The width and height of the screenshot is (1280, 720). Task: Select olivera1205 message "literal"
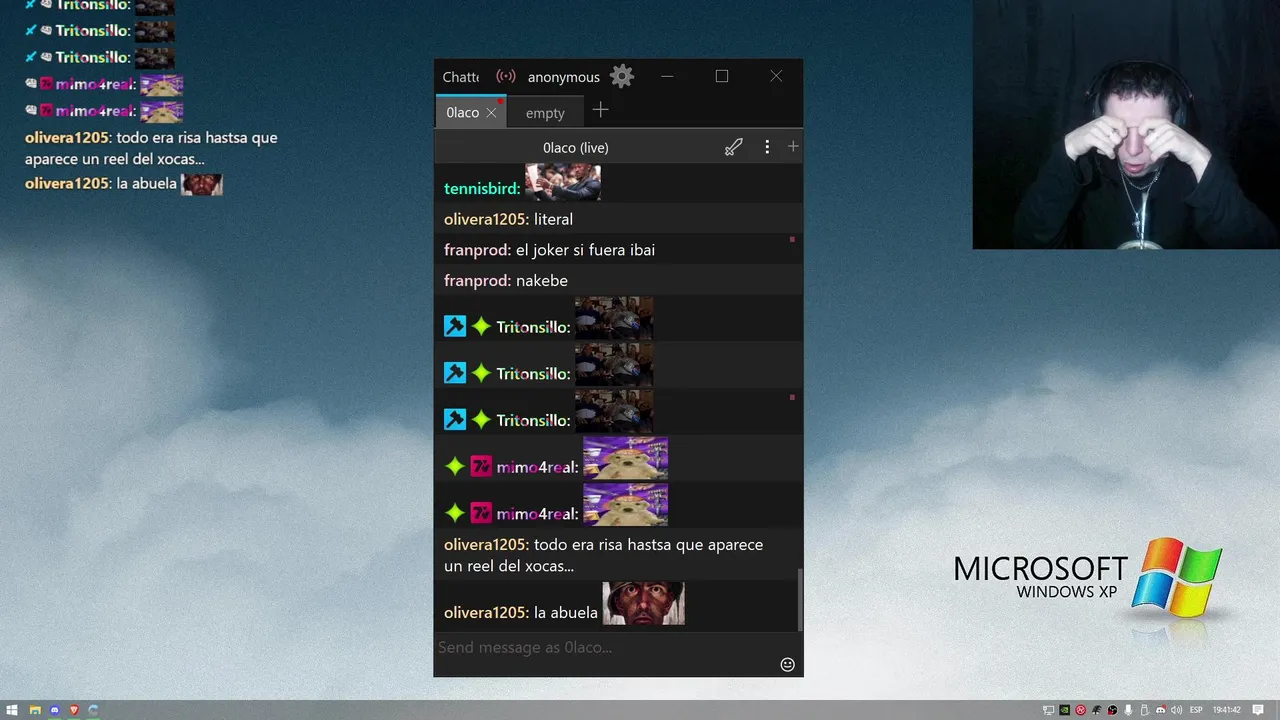tap(553, 219)
